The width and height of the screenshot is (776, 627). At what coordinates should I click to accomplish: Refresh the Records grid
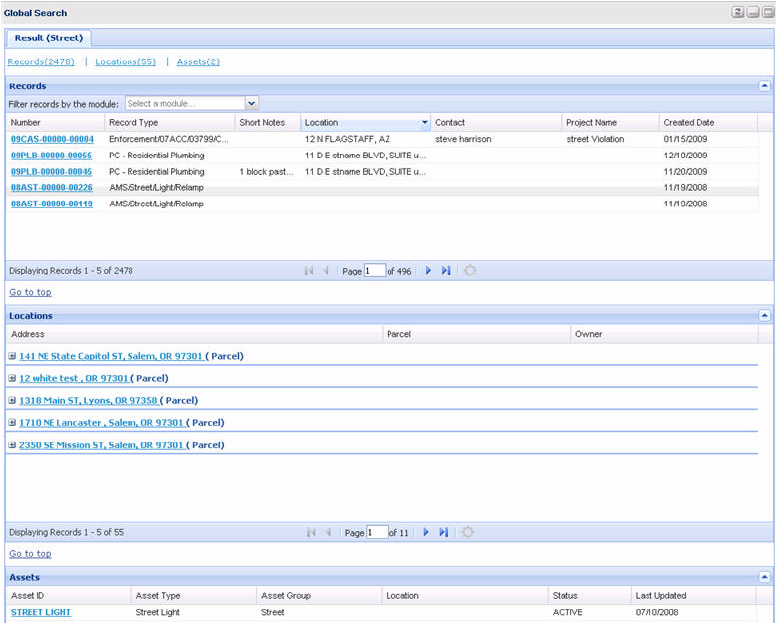click(x=468, y=271)
